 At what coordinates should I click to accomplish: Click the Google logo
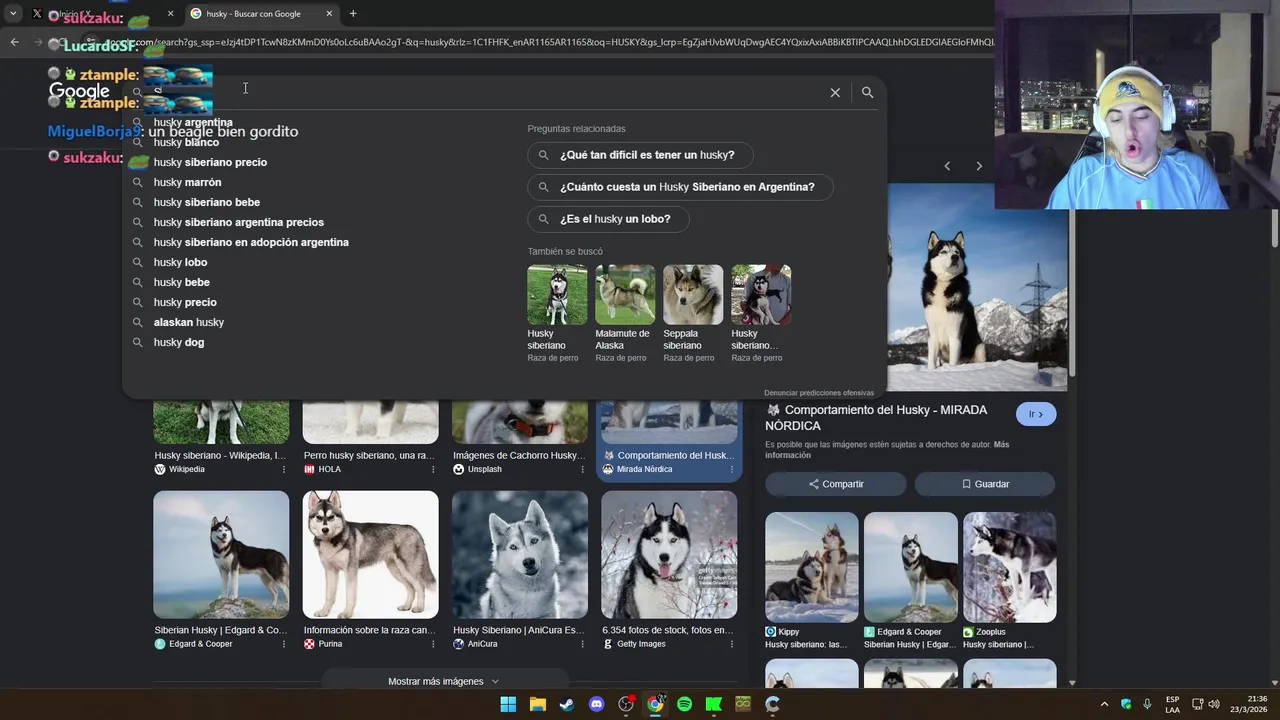point(79,91)
